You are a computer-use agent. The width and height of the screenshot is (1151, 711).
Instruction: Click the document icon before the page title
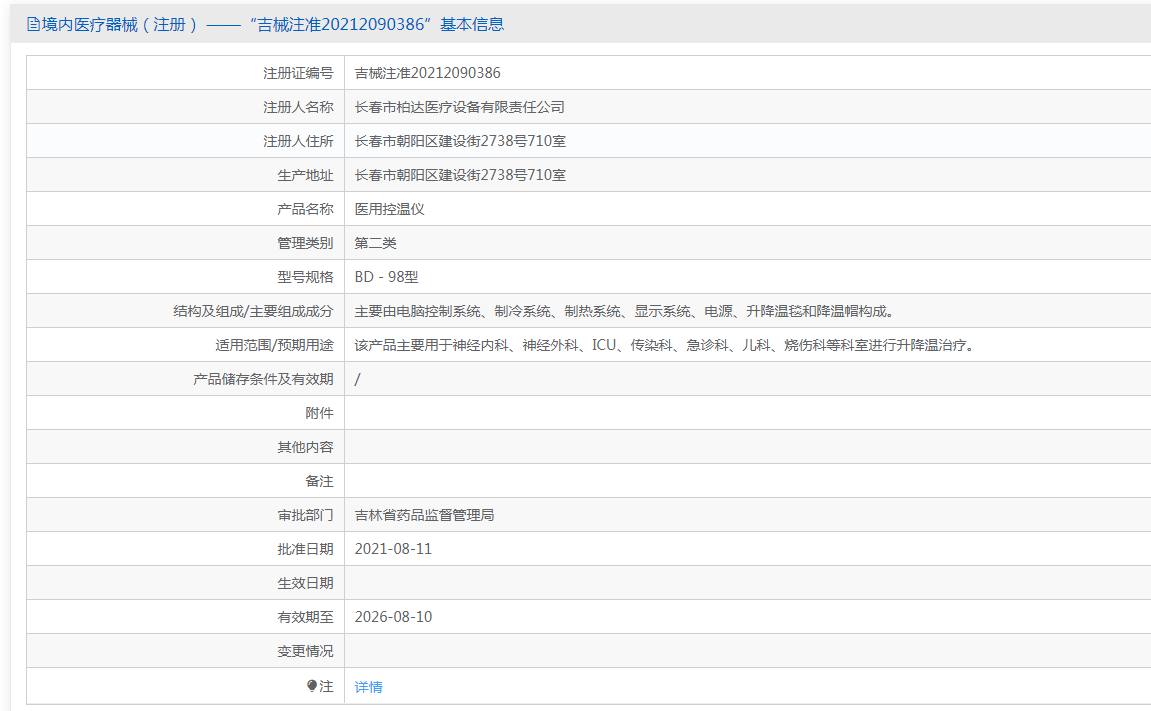33,25
